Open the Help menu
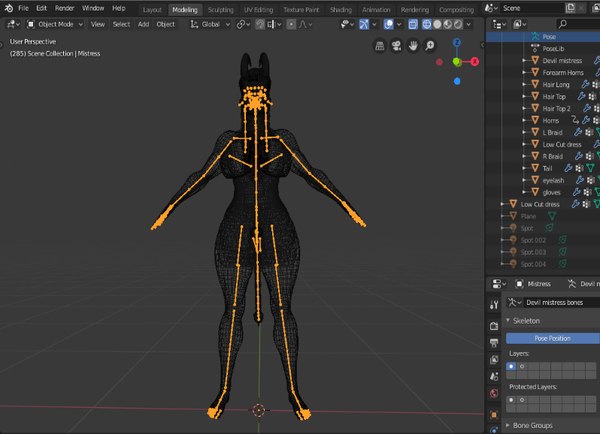Image resolution: width=600 pixels, height=434 pixels. click(119, 8)
